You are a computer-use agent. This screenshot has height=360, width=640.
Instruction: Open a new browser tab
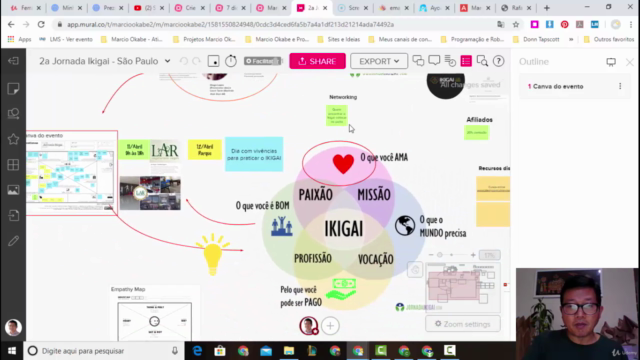[x=547, y=8]
